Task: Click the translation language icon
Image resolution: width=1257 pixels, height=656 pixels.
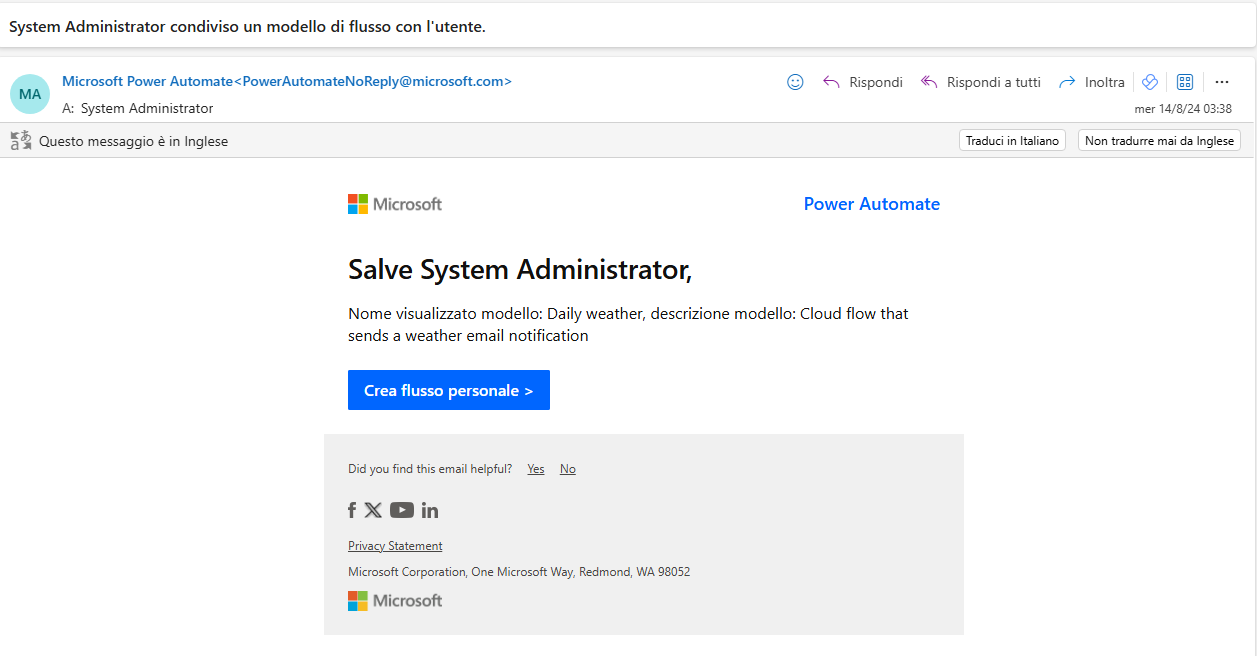Action: 21,141
